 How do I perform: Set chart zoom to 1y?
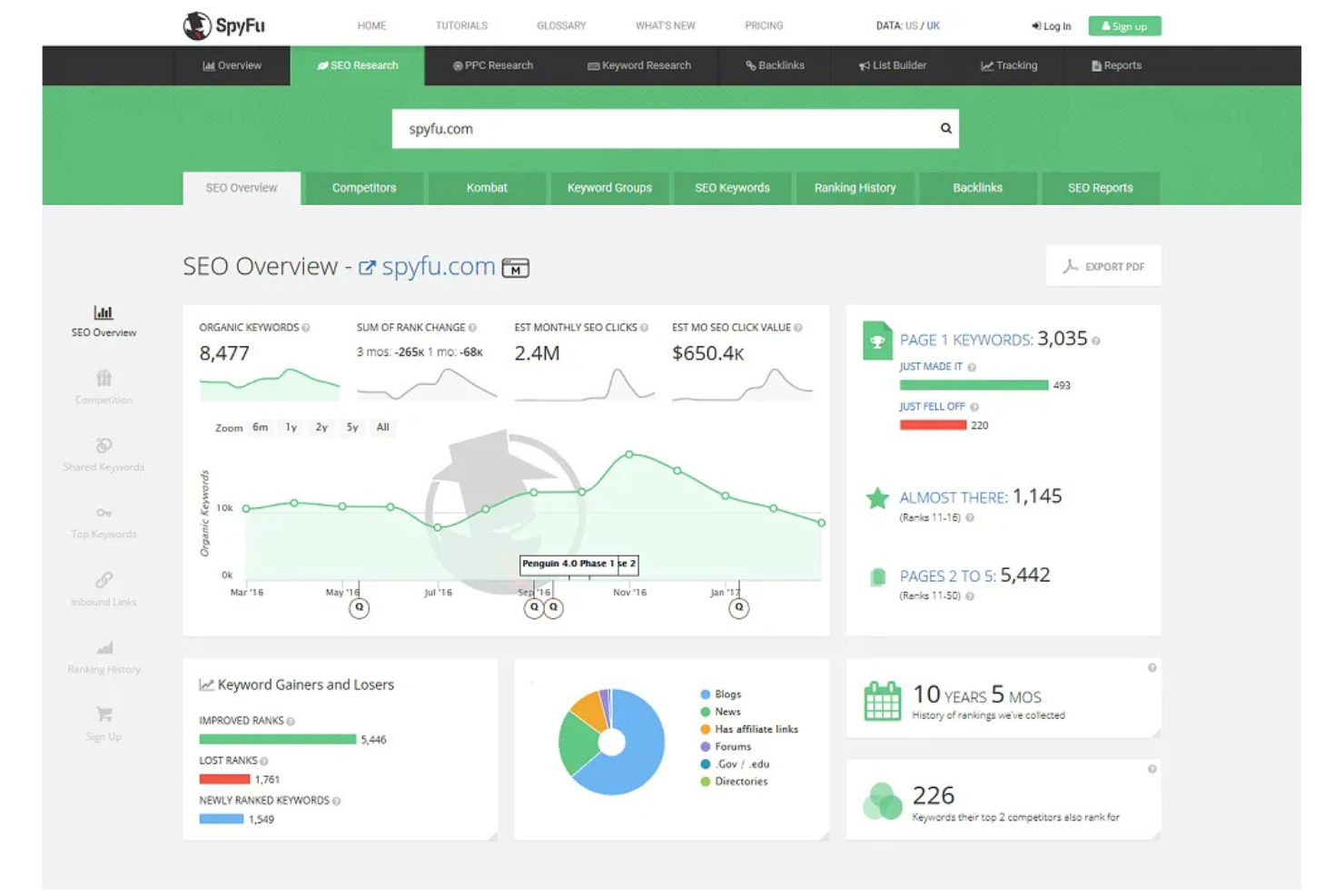click(x=292, y=428)
